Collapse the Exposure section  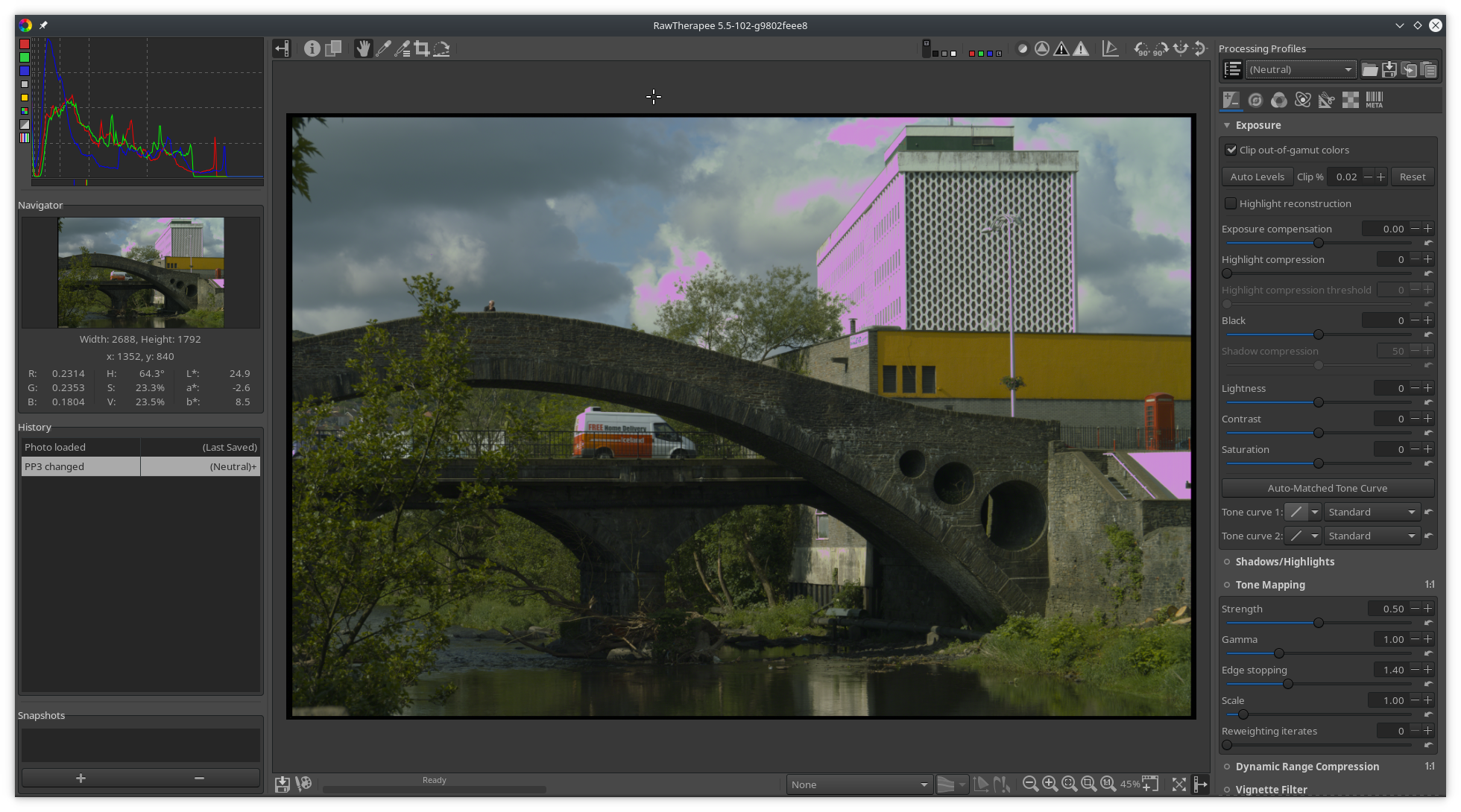[1228, 125]
